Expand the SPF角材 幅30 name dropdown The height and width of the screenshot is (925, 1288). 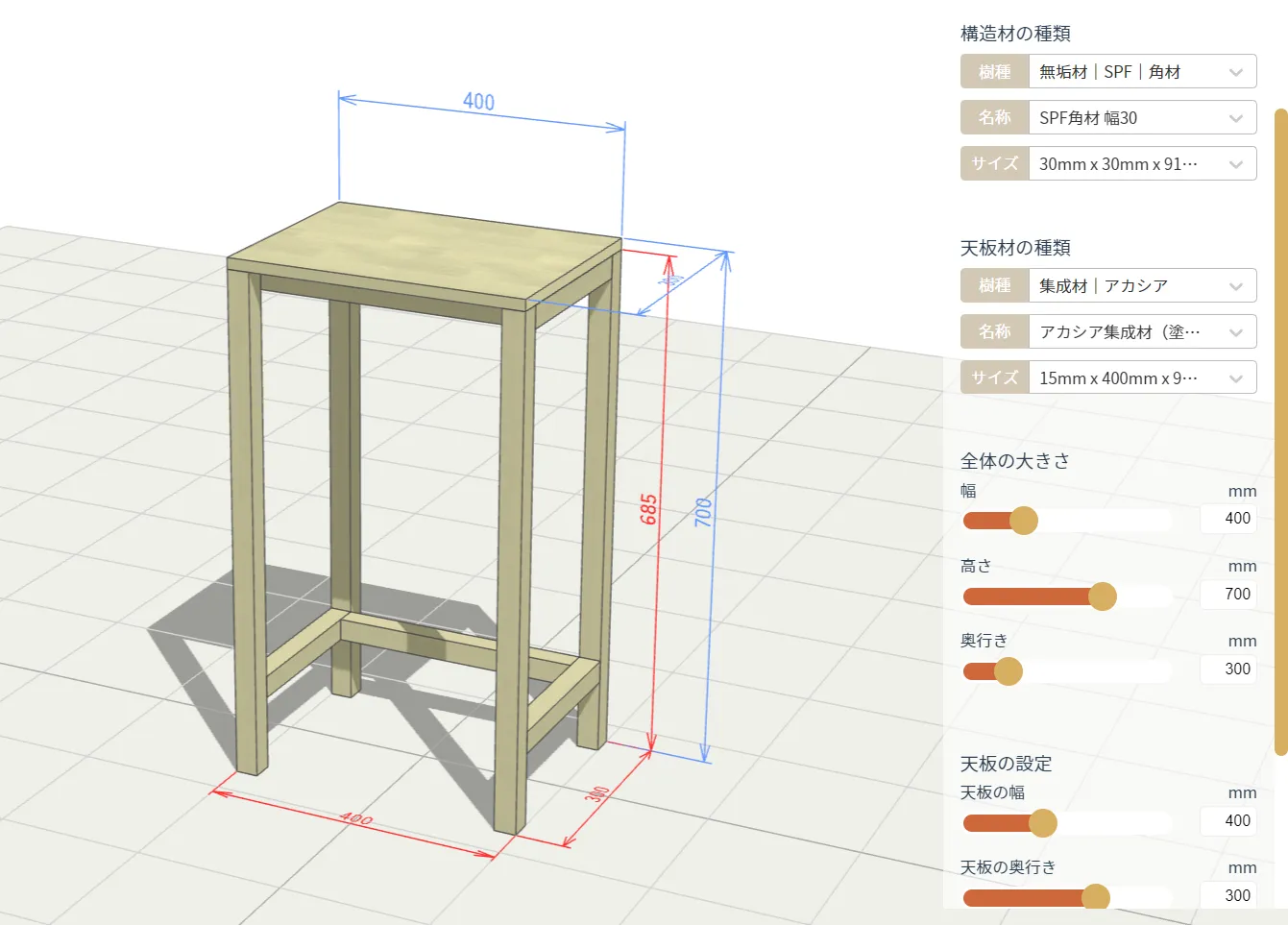click(x=1141, y=118)
